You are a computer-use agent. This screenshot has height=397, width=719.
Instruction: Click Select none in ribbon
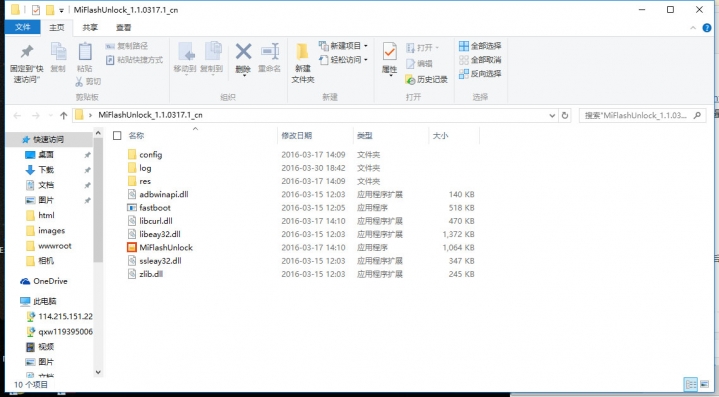(480, 60)
